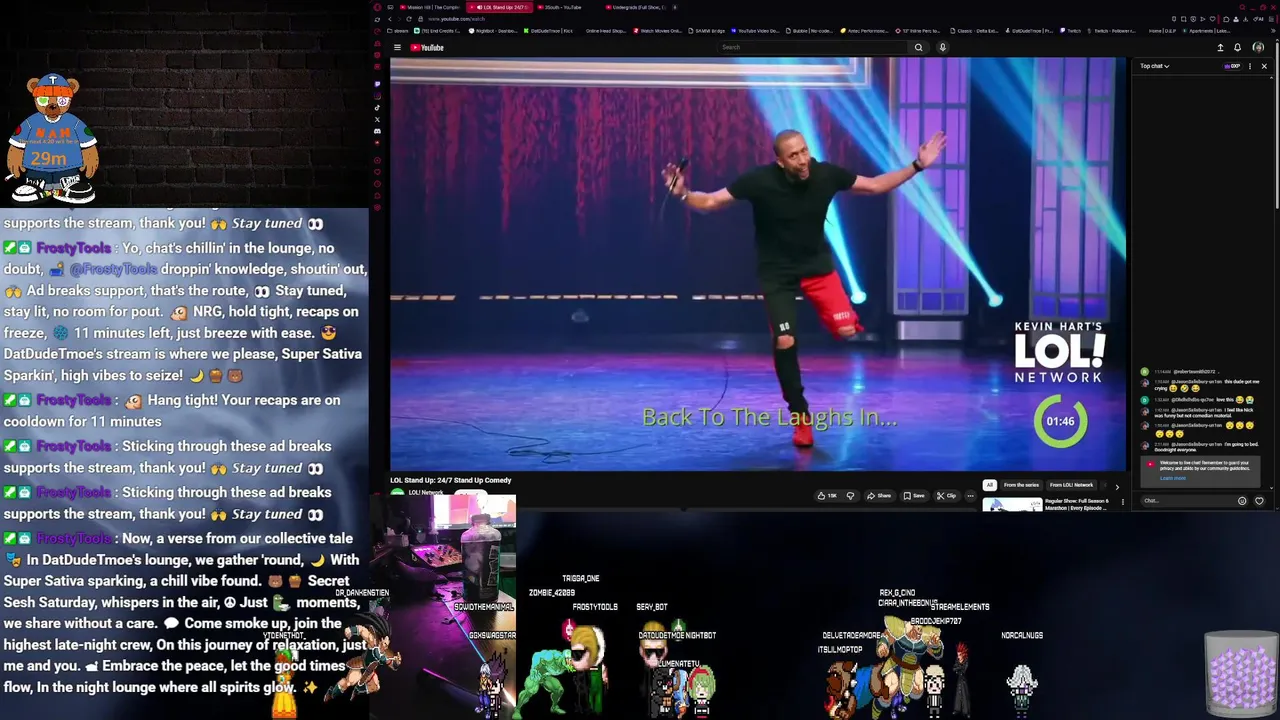
Task: Open Regular Show marathon video thumbnail
Action: point(1012,504)
